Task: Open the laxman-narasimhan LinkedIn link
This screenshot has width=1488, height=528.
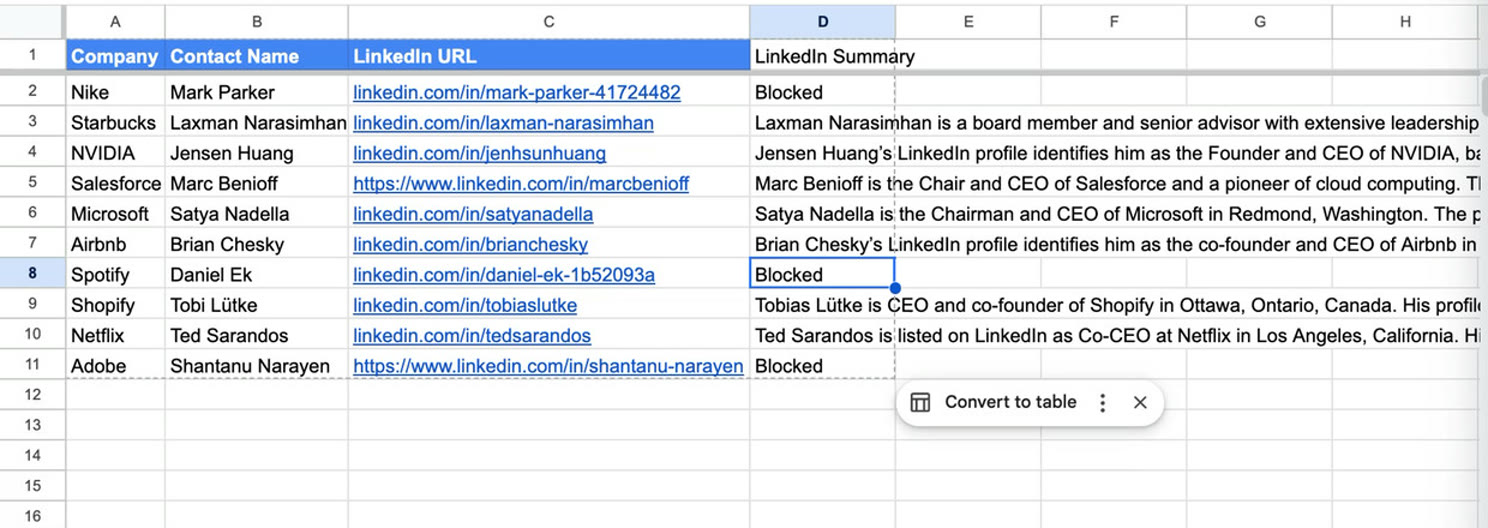Action: [503, 123]
